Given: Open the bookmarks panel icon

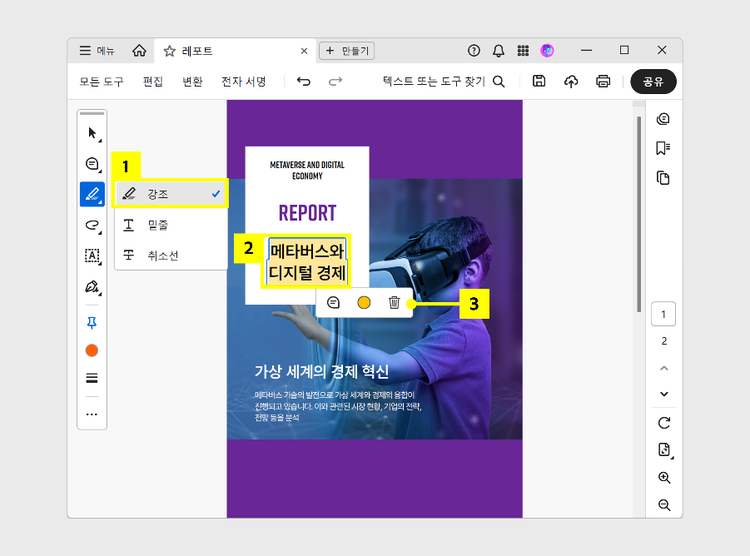Looking at the screenshot, I should 663,148.
